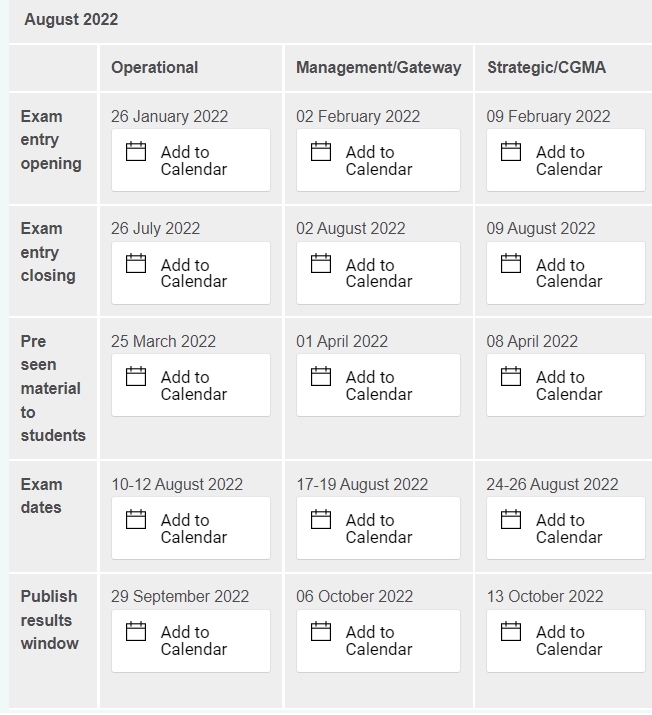This screenshot has width=652, height=715.
Task: Click calendar icon under 09 February 2022
Action: (511, 152)
